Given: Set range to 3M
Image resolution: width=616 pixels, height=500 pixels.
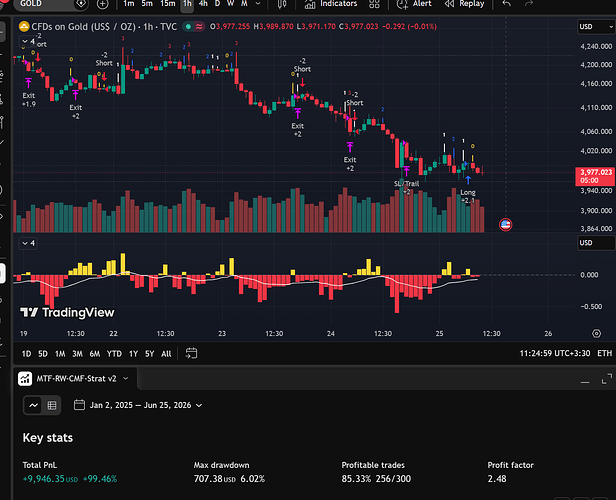Looking at the screenshot, I should pos(77,354).
